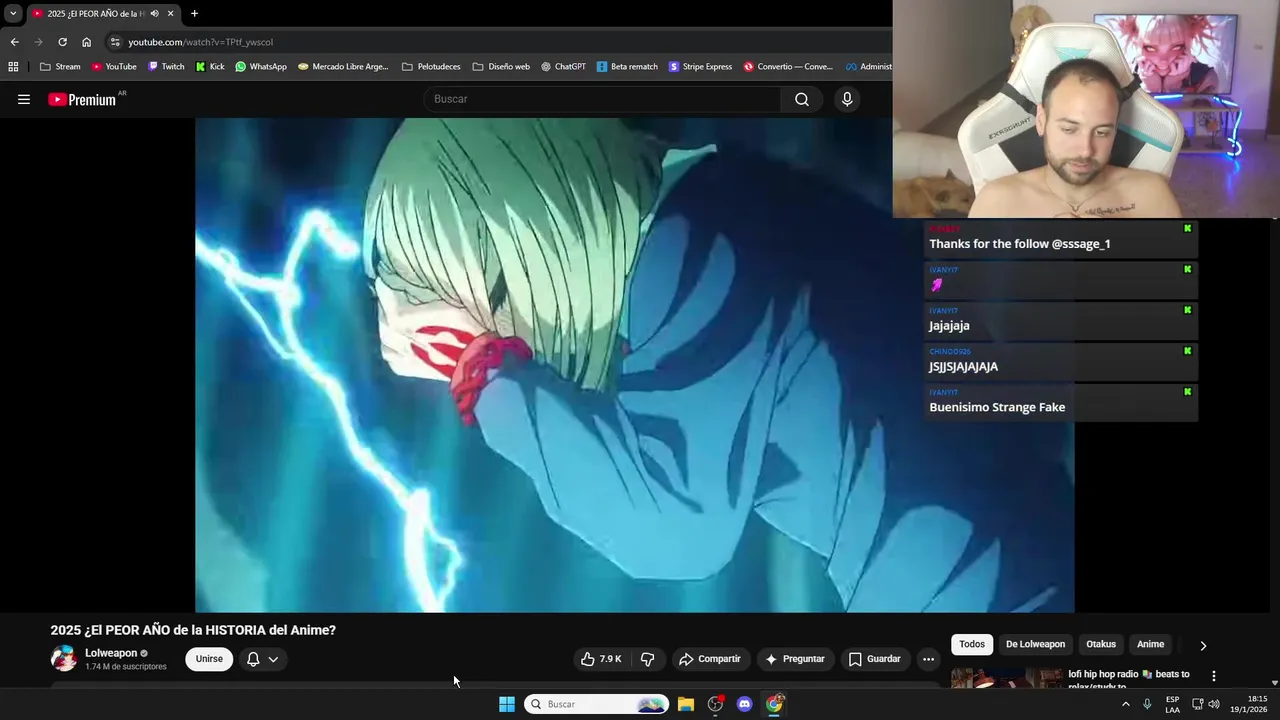Screen dimensions: 1280x720
Task: Focus the YouTube Buscar search field
Action: click(x=603, y=99)
